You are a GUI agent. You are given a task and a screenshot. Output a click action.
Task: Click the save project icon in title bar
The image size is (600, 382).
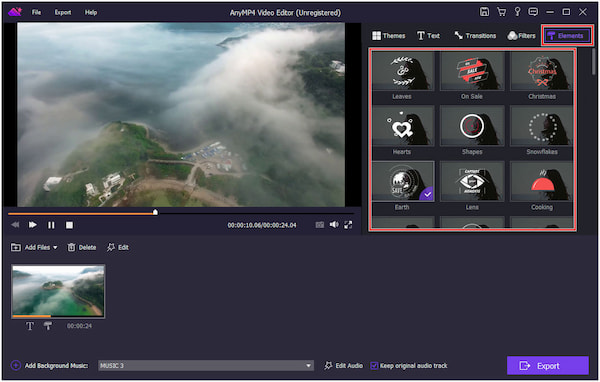click(x=484, y=12)
